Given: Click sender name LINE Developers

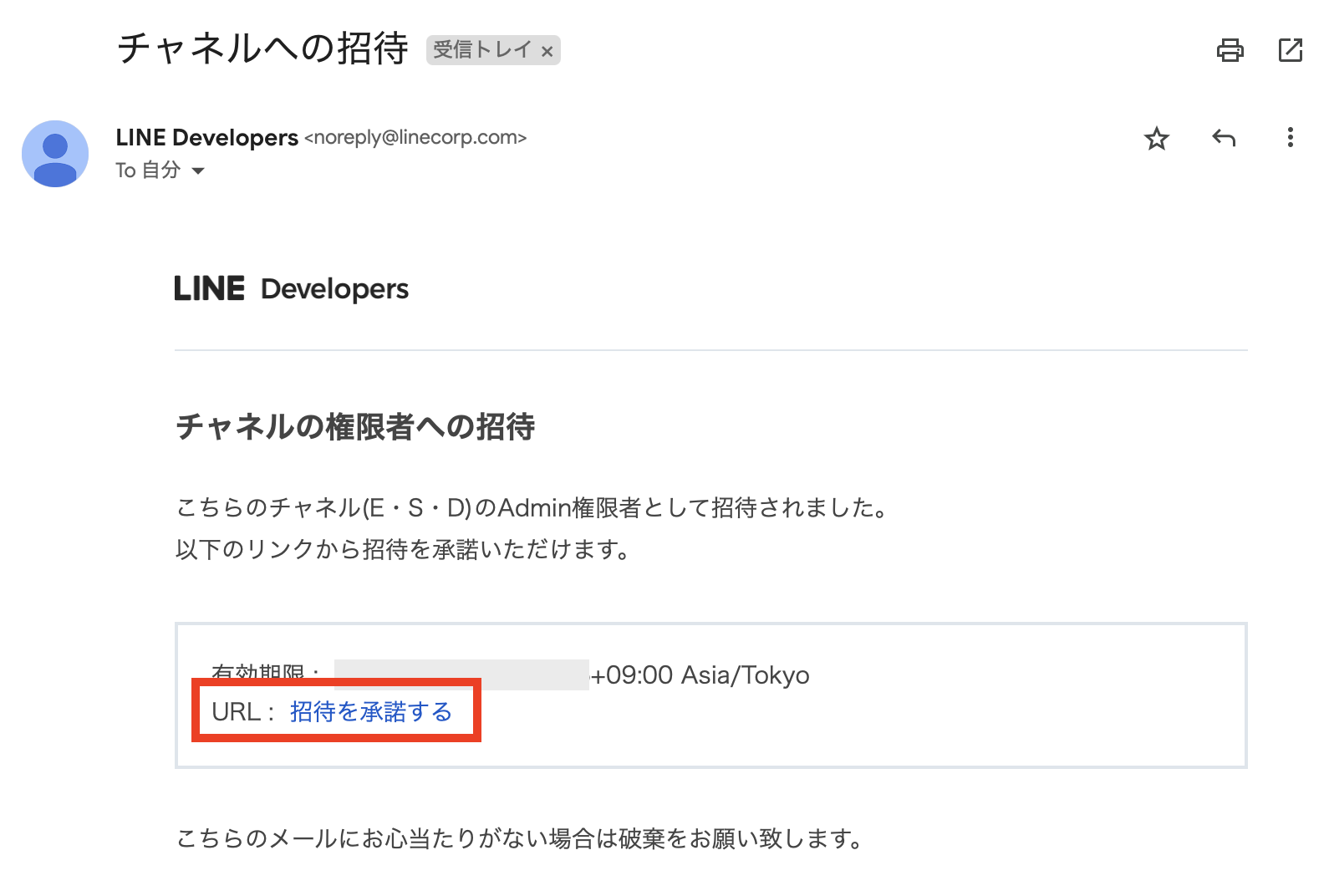Looking at the screenshot, I should tap(206, 137).
